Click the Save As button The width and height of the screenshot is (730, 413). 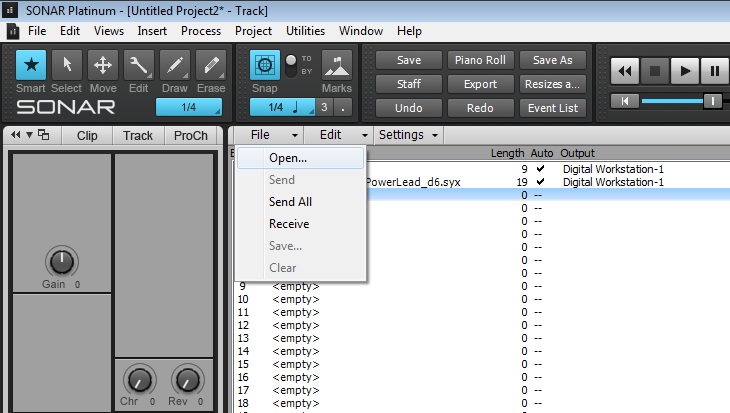(x=553, y=60)
